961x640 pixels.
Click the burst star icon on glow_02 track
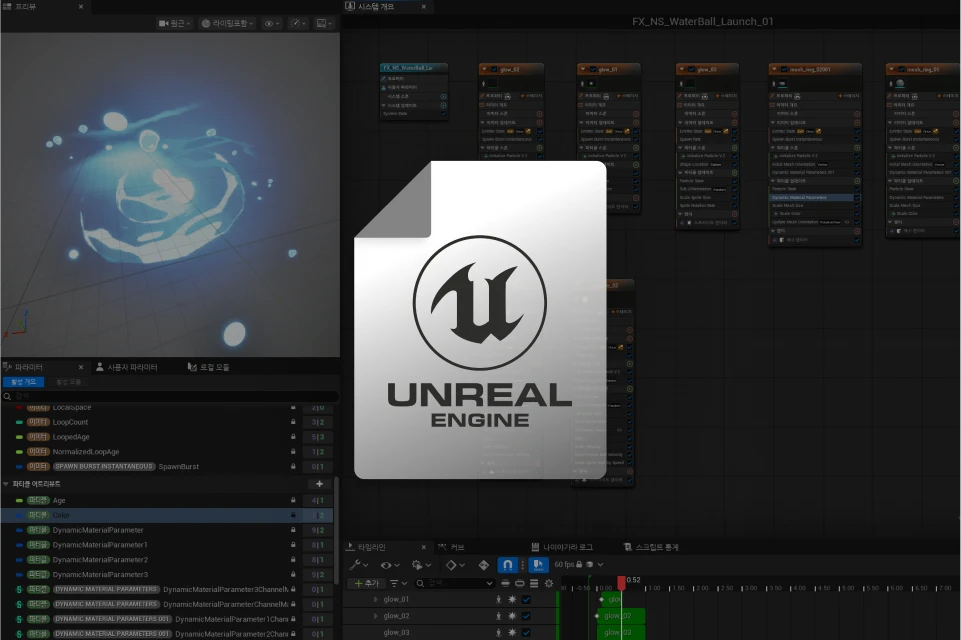point(512,616)
